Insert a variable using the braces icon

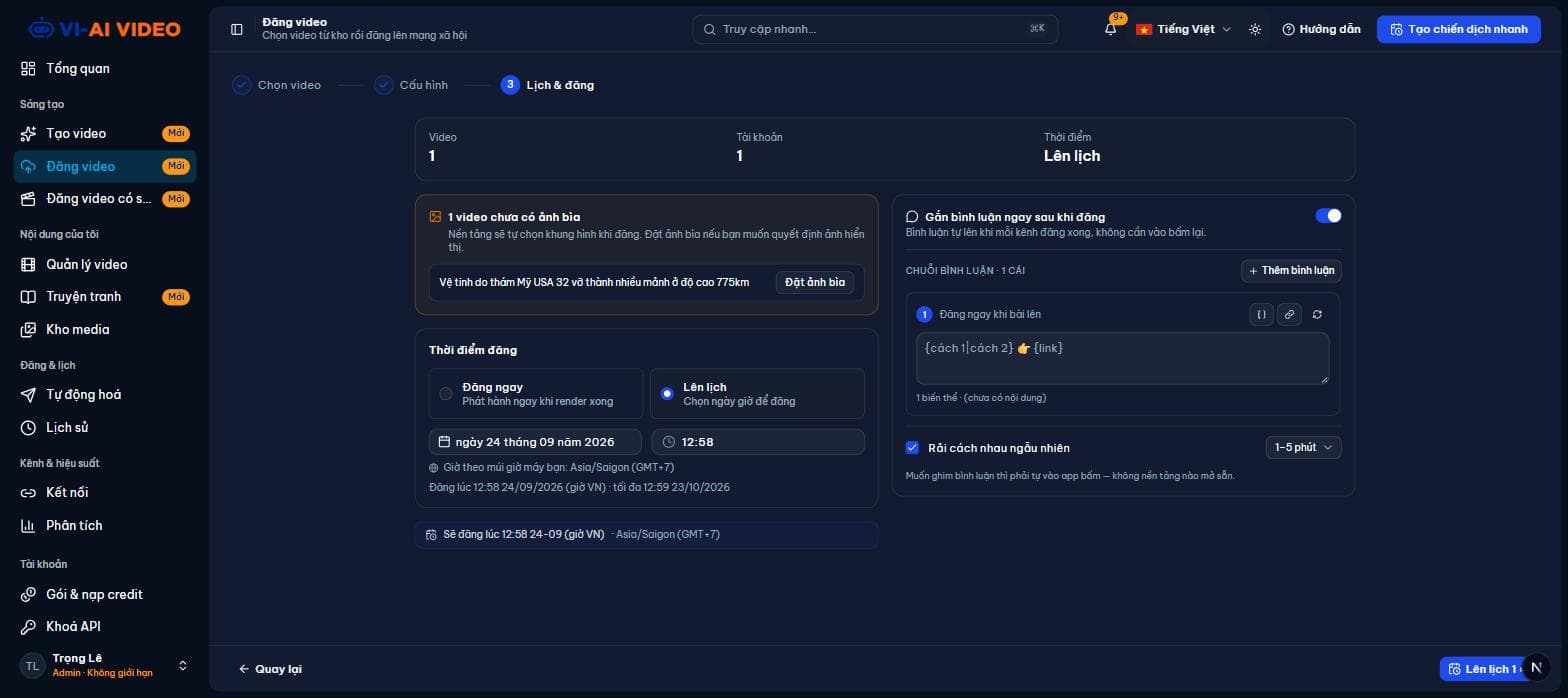point(1262,314)
